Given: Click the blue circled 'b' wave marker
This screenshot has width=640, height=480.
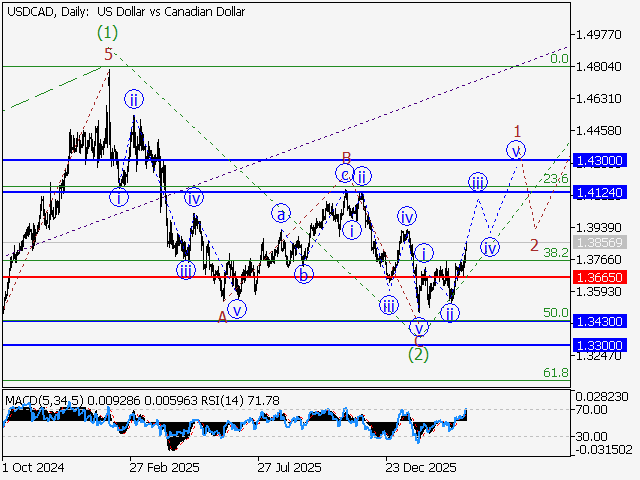Looking at the screenshot, I should point(304,273).
